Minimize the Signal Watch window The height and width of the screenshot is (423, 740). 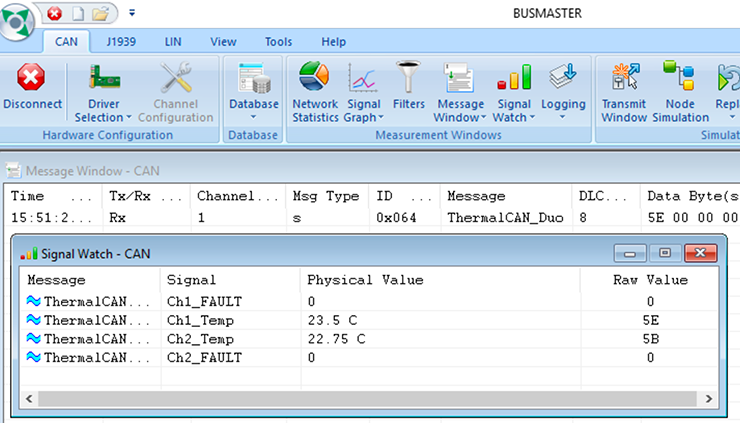click(x=630, y=254)
